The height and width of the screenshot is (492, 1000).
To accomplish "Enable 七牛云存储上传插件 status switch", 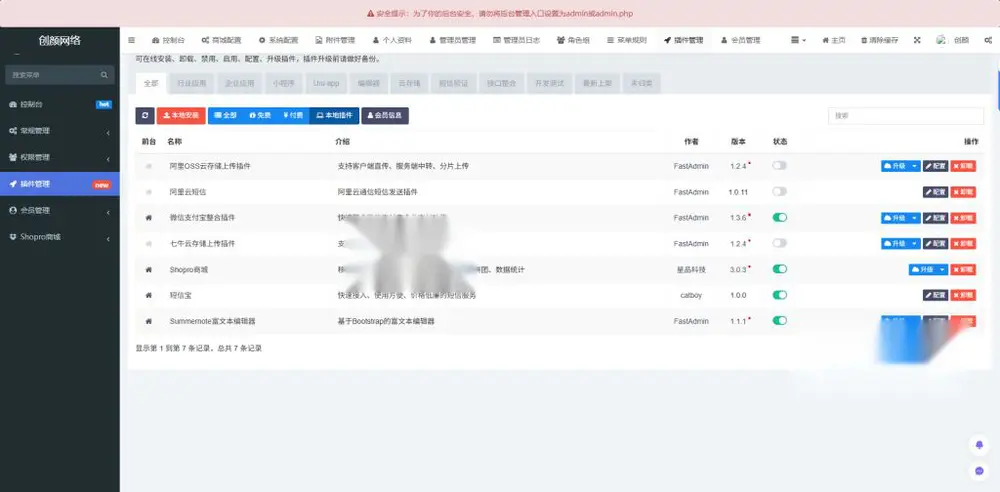I will click(779, 243).
